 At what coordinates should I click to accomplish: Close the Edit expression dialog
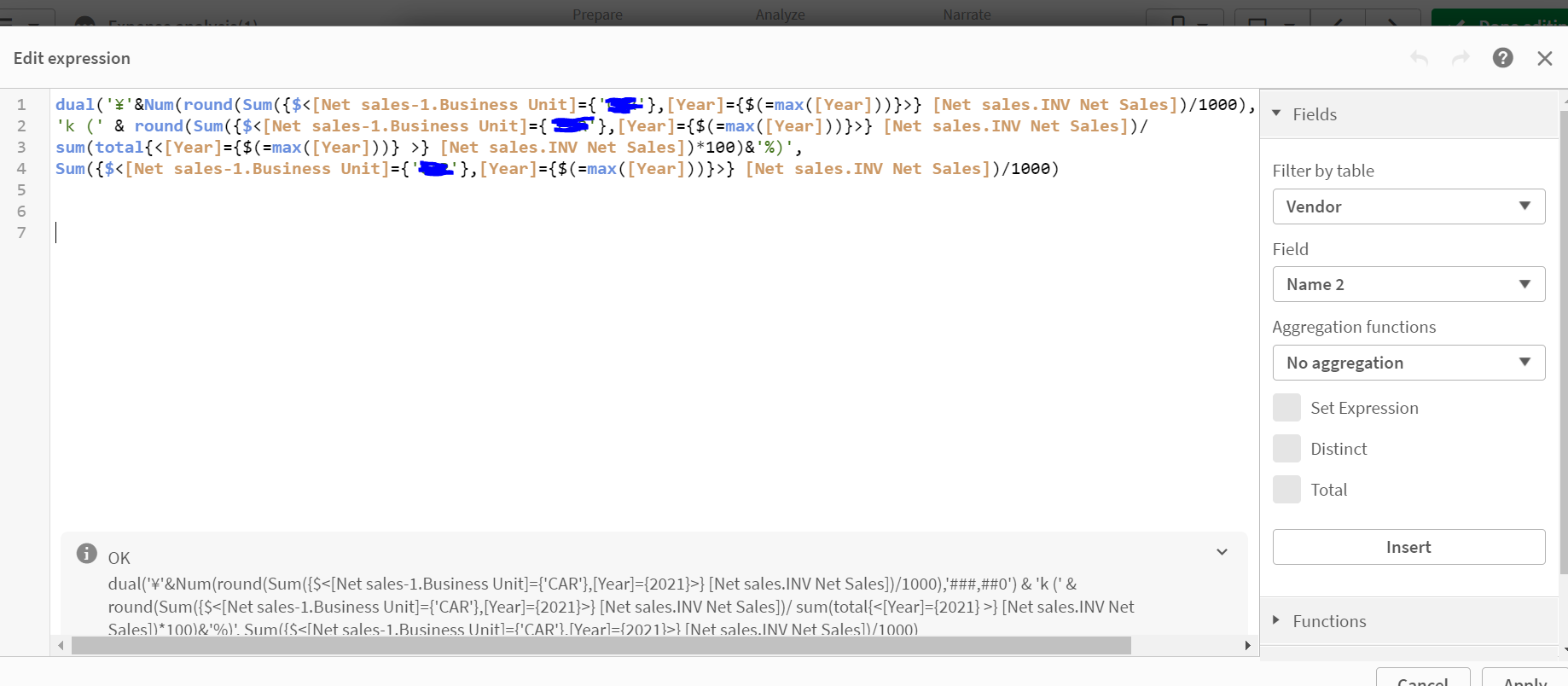[1544, 58]
